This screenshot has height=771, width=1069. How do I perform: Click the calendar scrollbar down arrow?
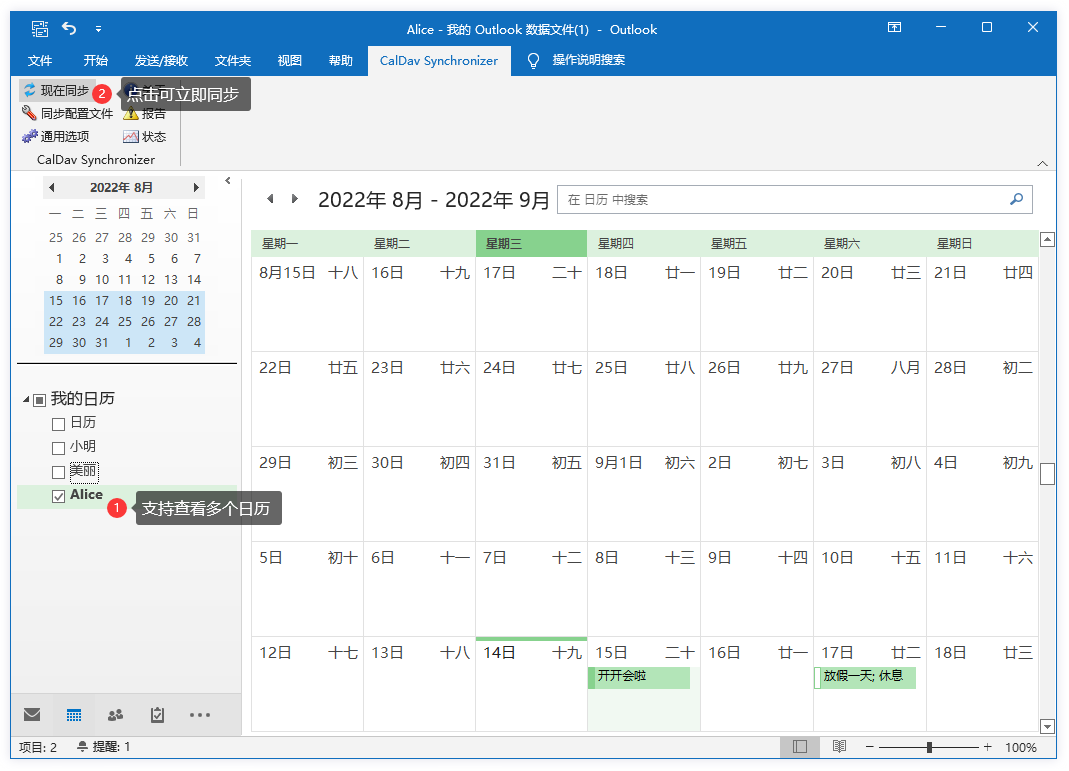pos(1047,726)
